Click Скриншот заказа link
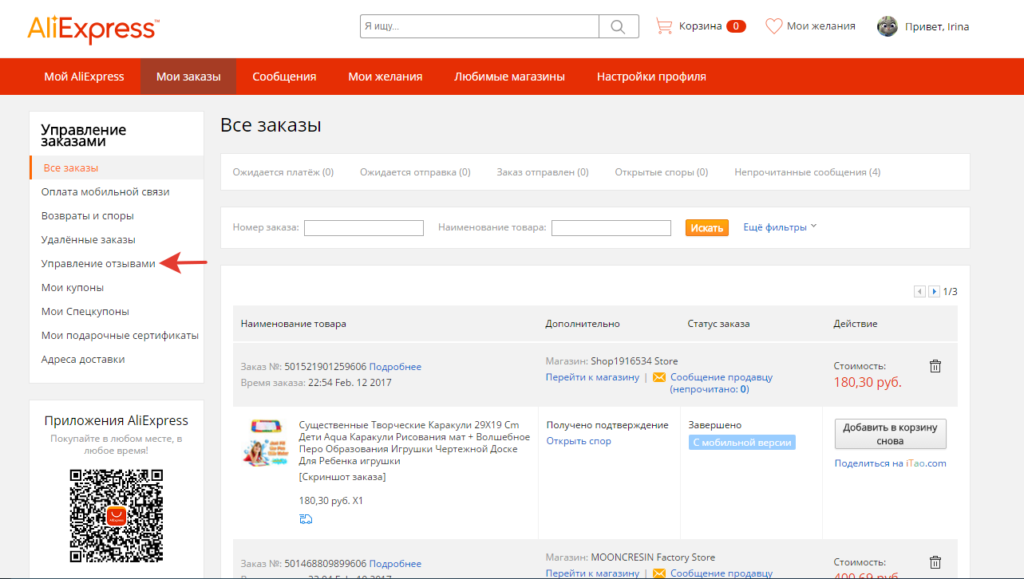 point(342,477)
